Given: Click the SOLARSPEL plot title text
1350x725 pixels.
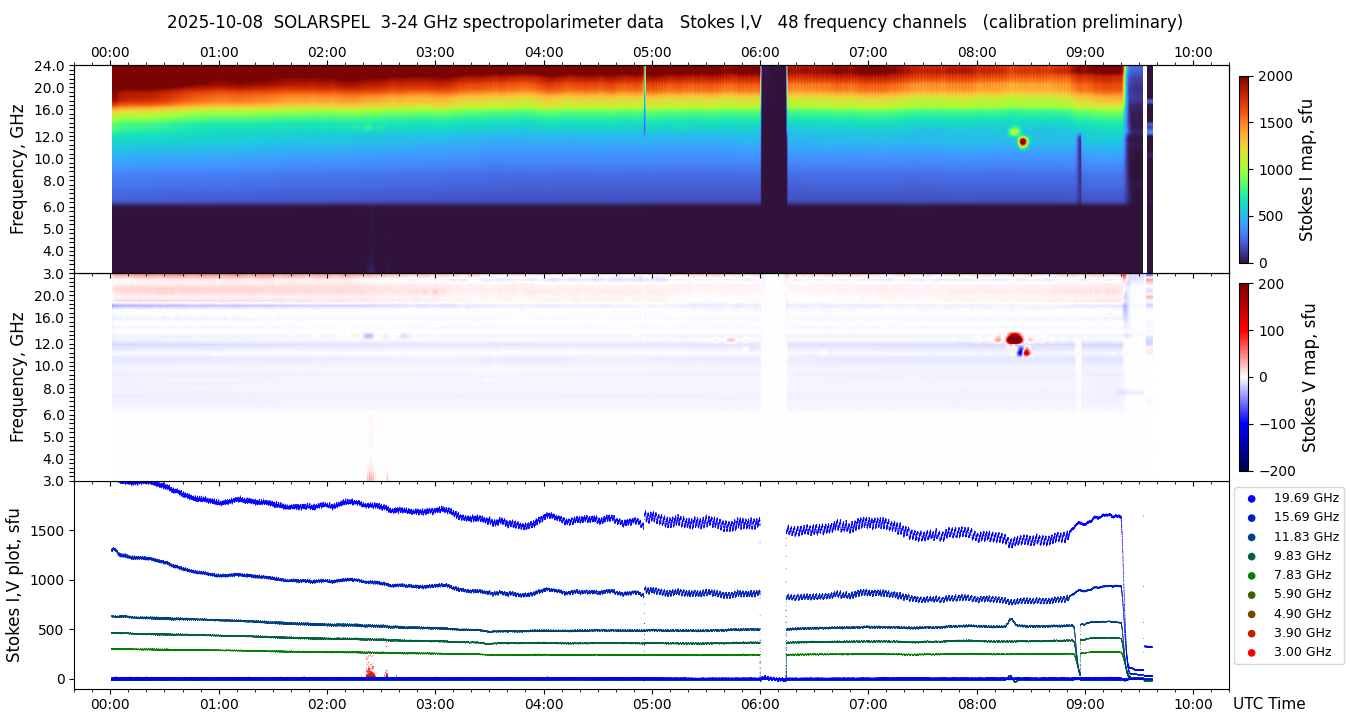Looking at the screenshot, I should 674,22.
